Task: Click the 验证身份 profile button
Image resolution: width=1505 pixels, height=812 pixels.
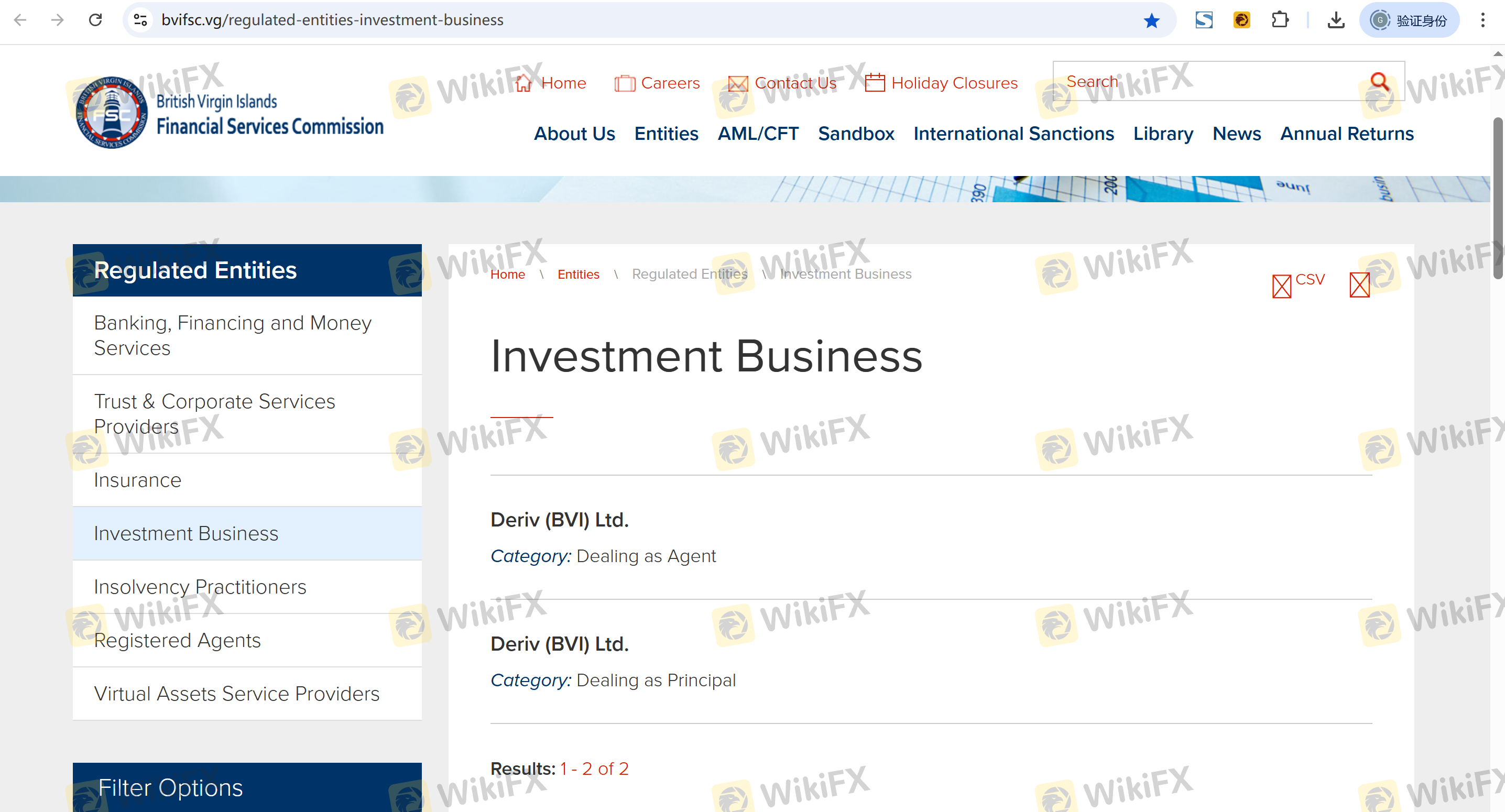Action: pos(1409,20)
